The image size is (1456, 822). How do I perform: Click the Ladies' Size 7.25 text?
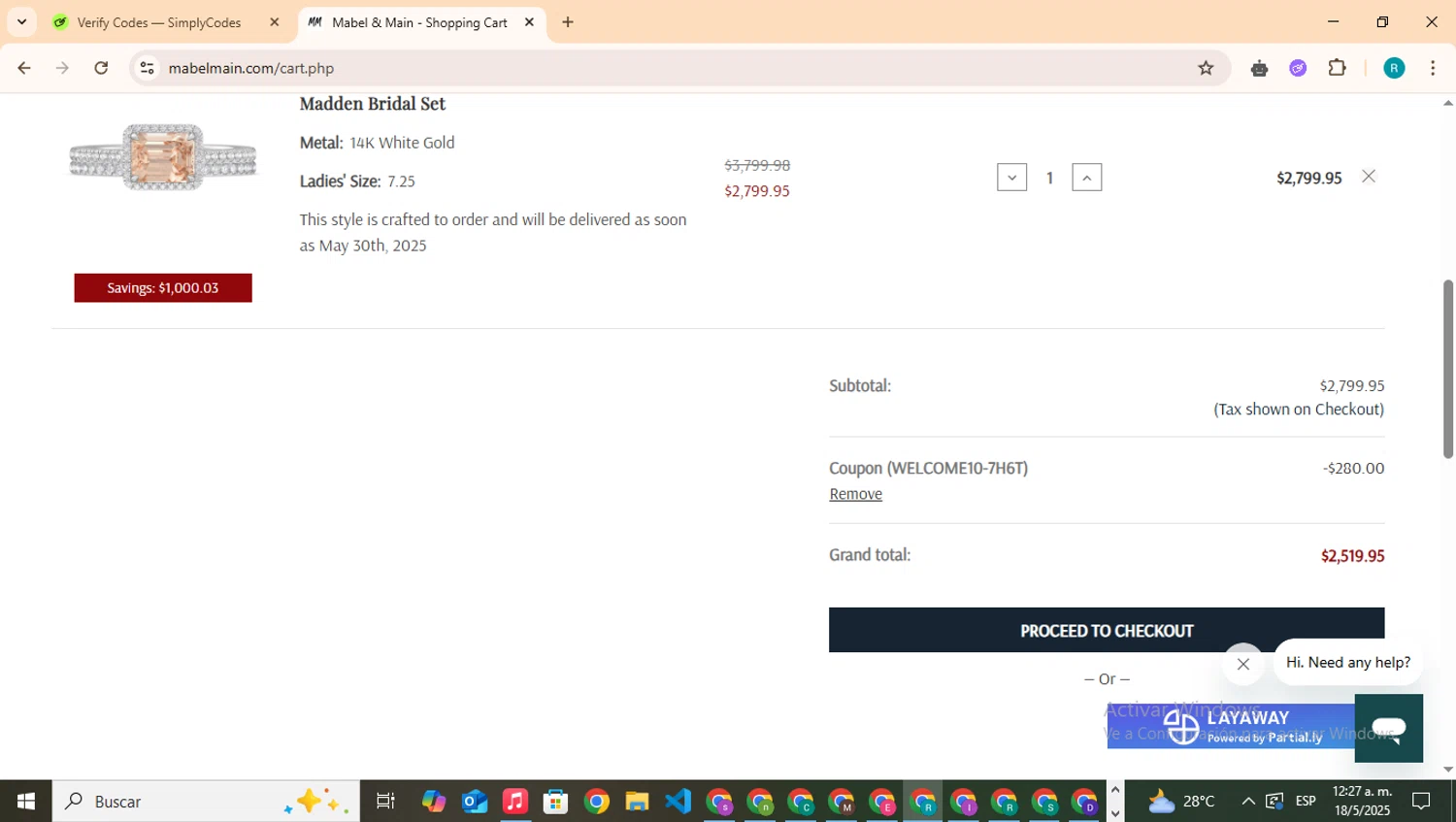(x=357, y=181)
